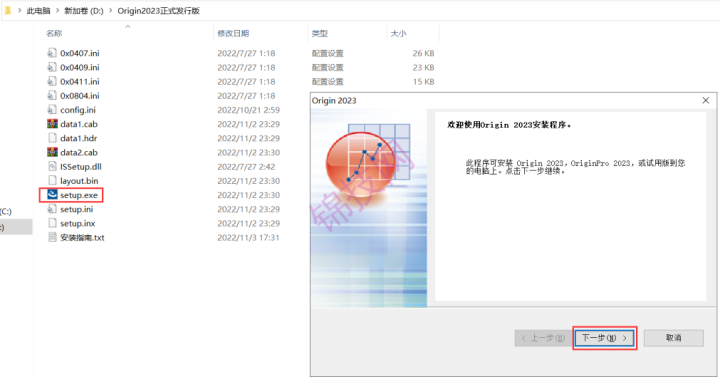Open 新加卷 (D:) in the breadcrumb path

pyautogui.click(x=84, y=11)
